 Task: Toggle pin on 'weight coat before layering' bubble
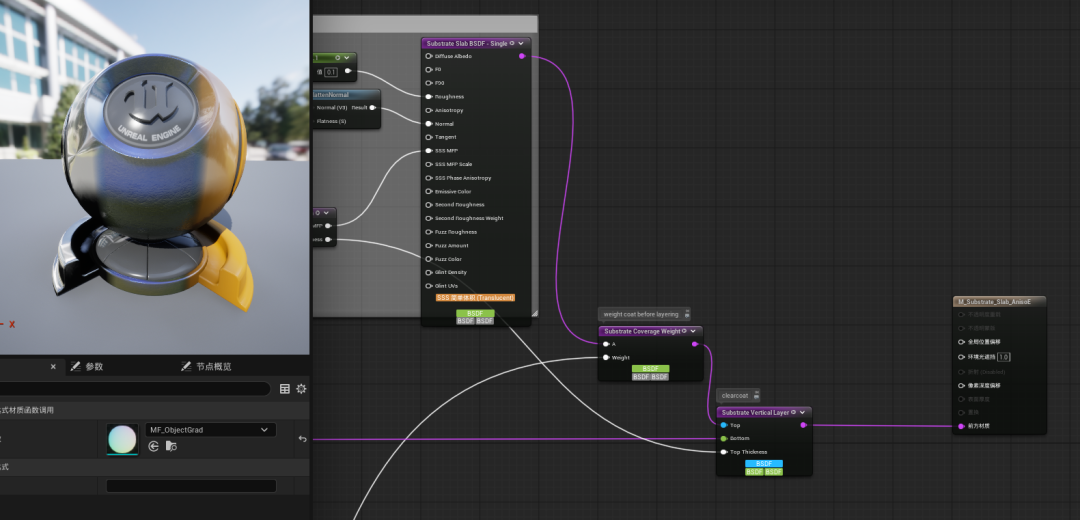(x=687, y=315)
